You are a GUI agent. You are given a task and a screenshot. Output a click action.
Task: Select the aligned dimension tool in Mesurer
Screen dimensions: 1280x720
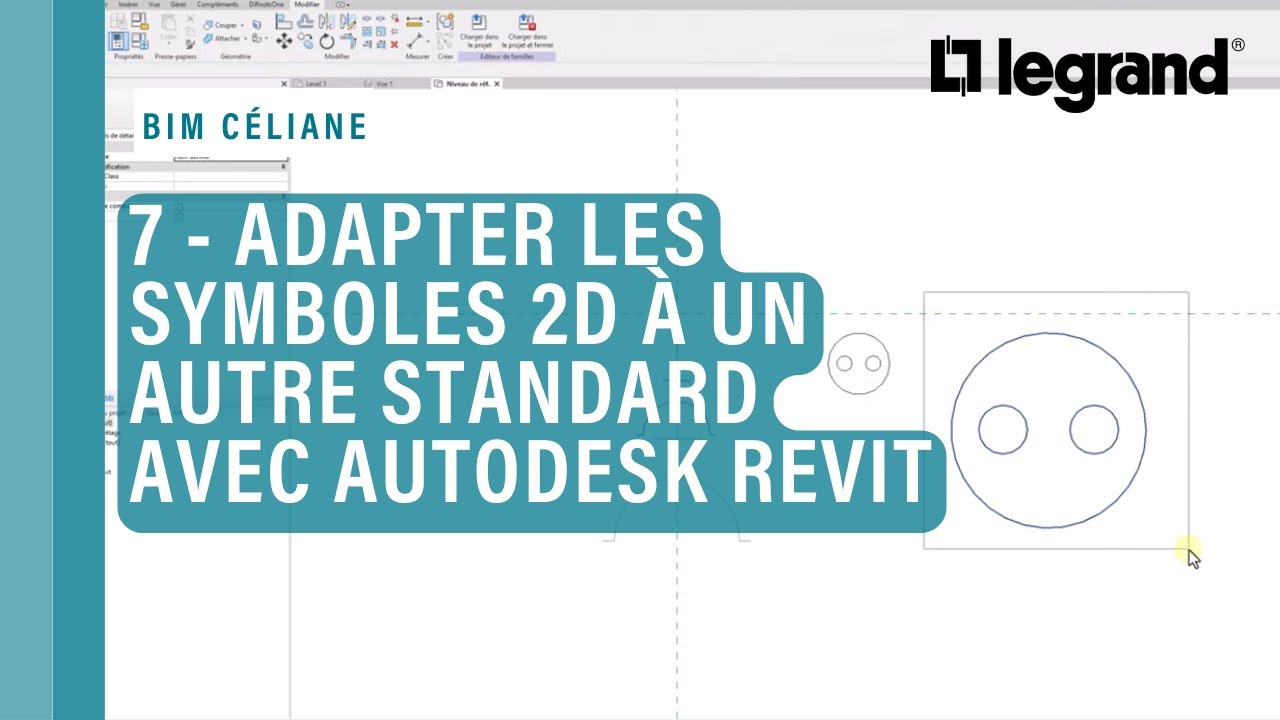pyautogui.click(x=414, y=41)
